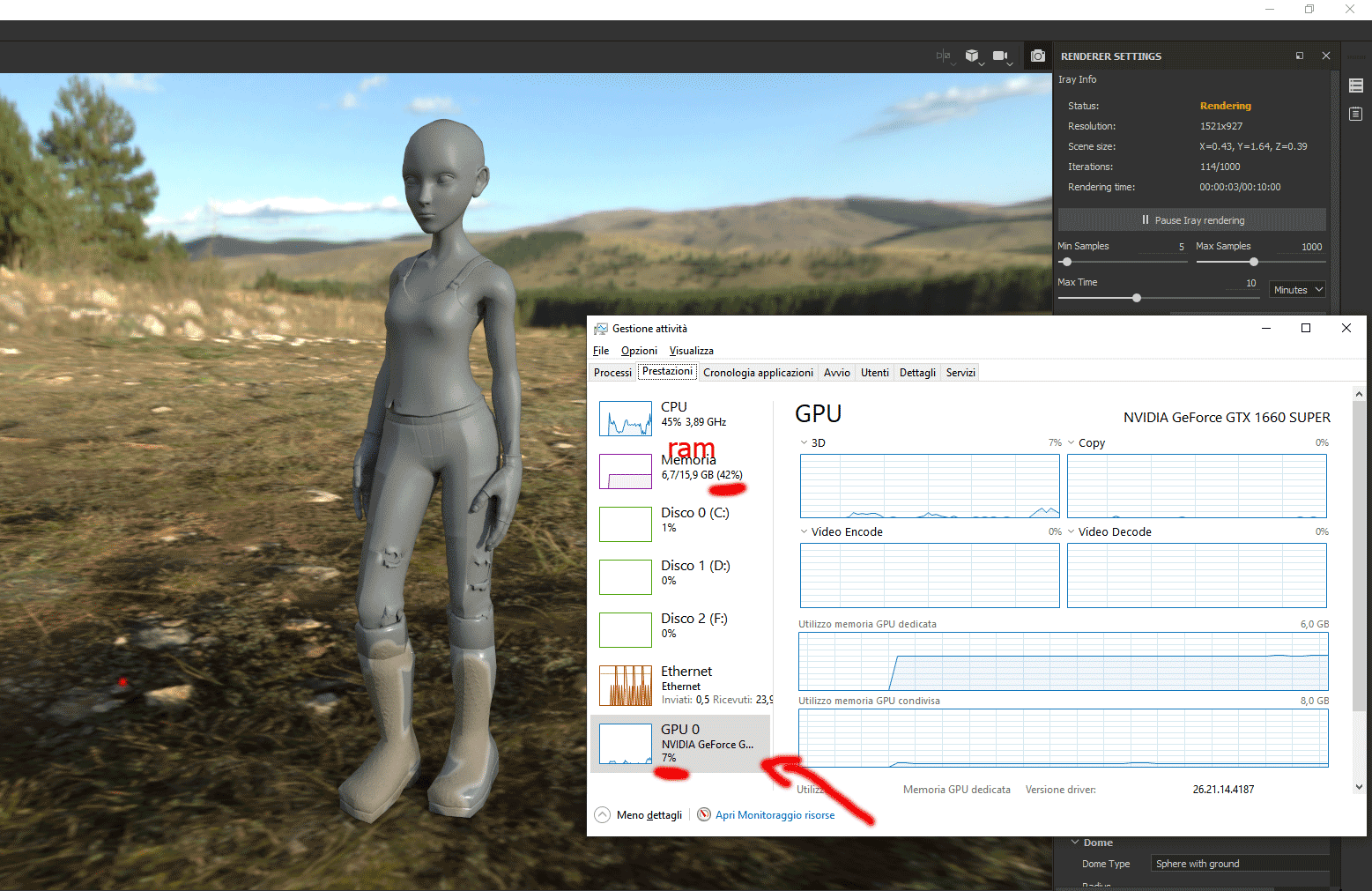Image resolution: width=1372 pixels, height=891 pixels.
Task: Close the Renderer Settings panel
Action: (1326, 56)
